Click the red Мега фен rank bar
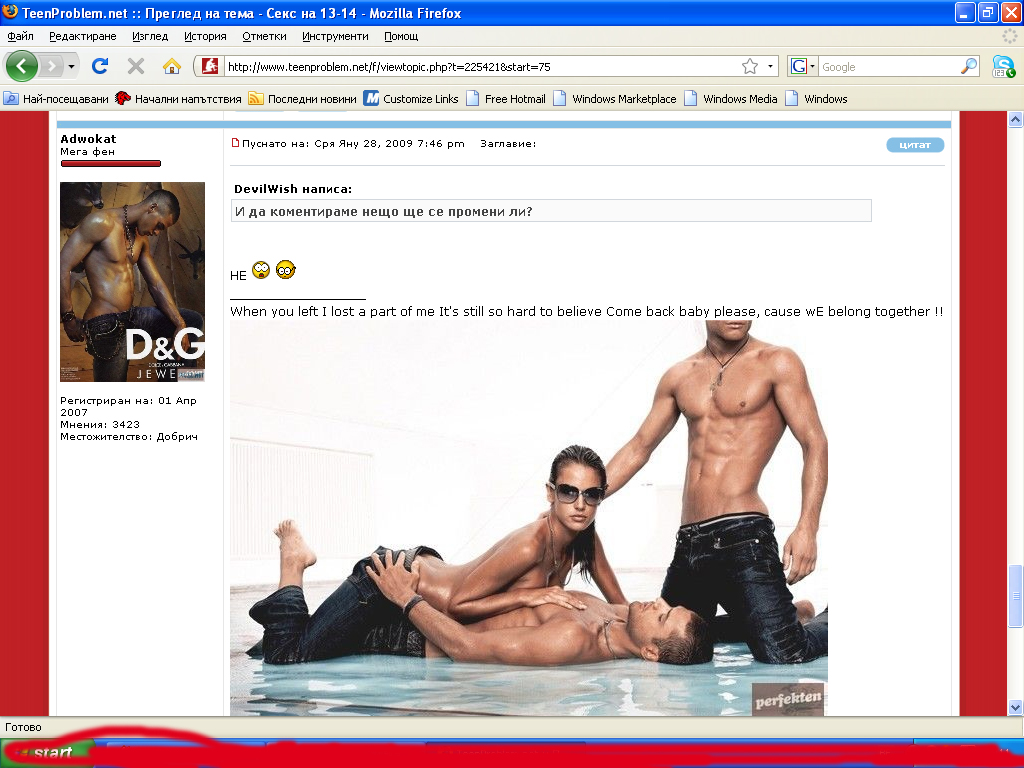The image size is (1024, 768). (x=110, y=163)
